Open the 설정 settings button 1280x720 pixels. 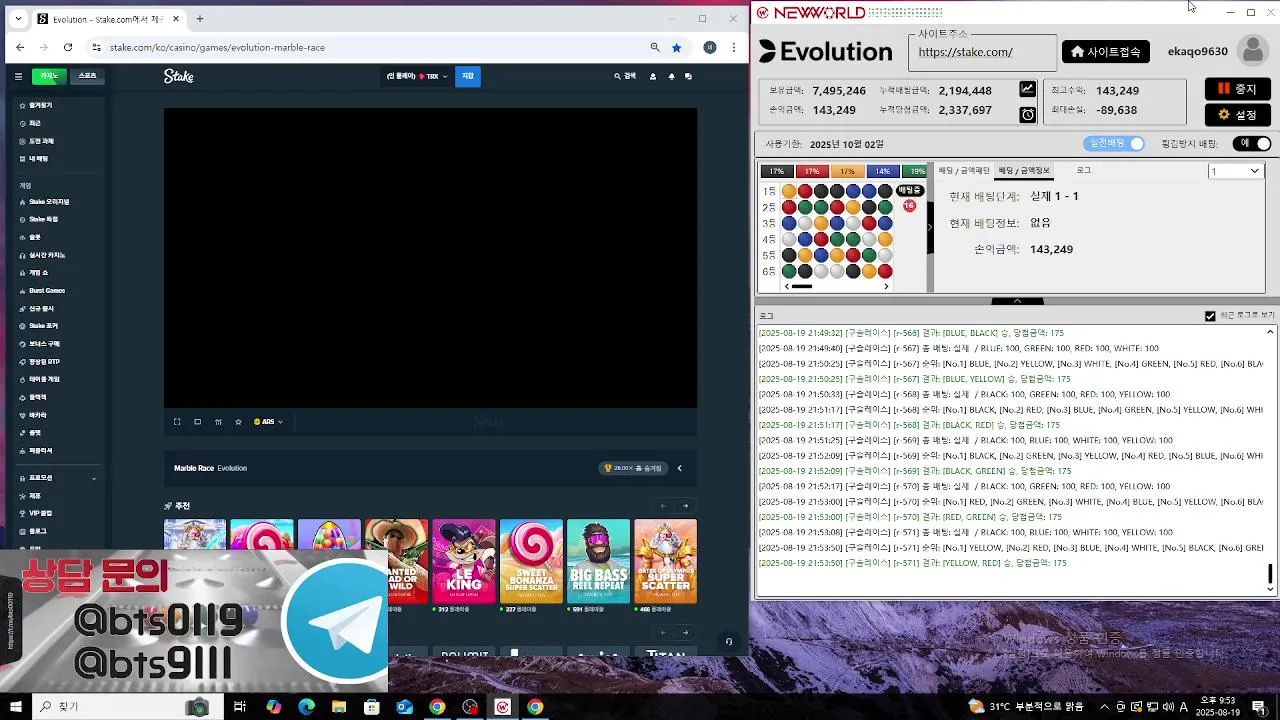pos(1237,115)
